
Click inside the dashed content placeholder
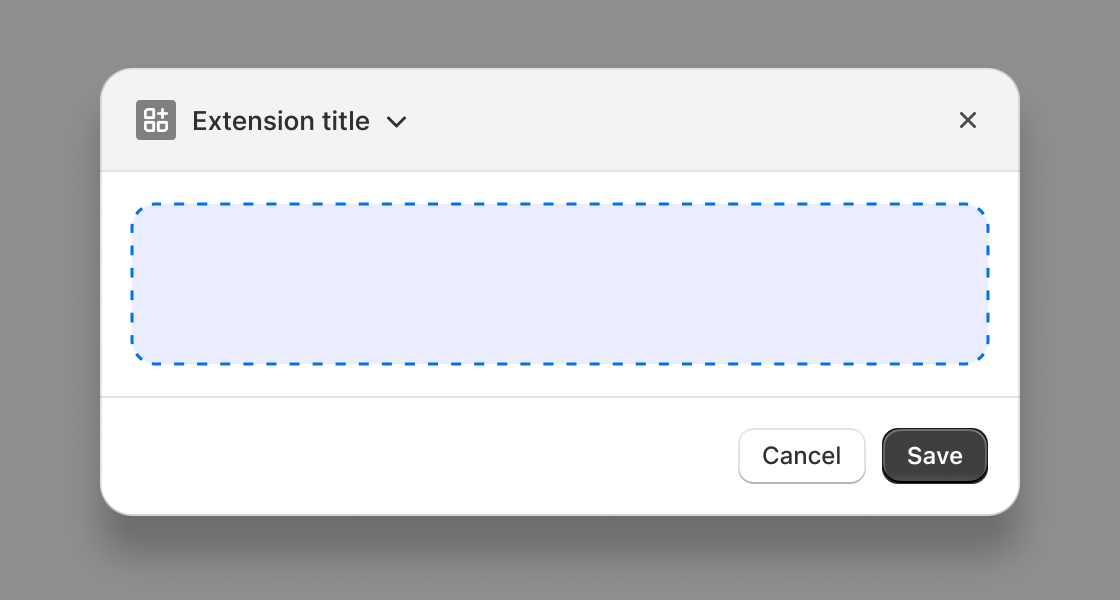click(561, 284)
